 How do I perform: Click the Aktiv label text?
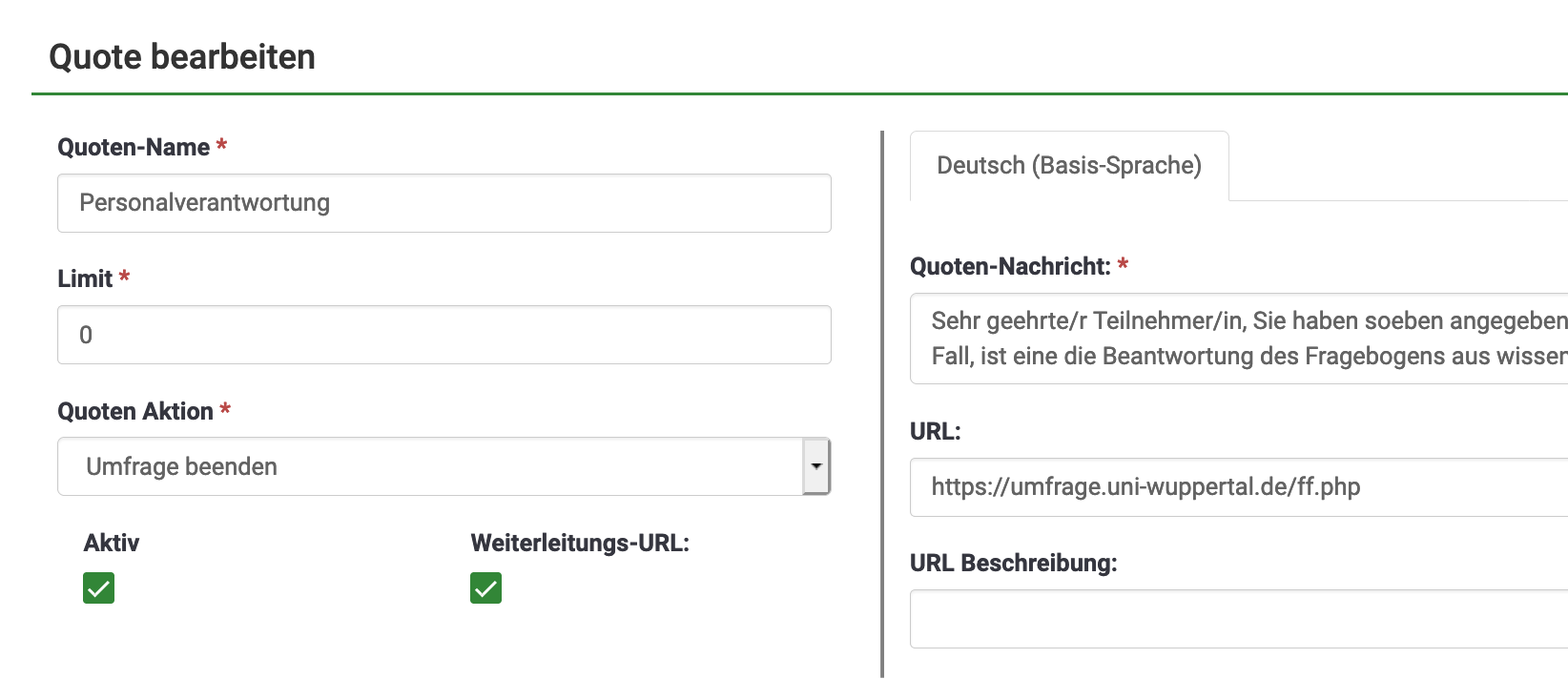(112, 544)
